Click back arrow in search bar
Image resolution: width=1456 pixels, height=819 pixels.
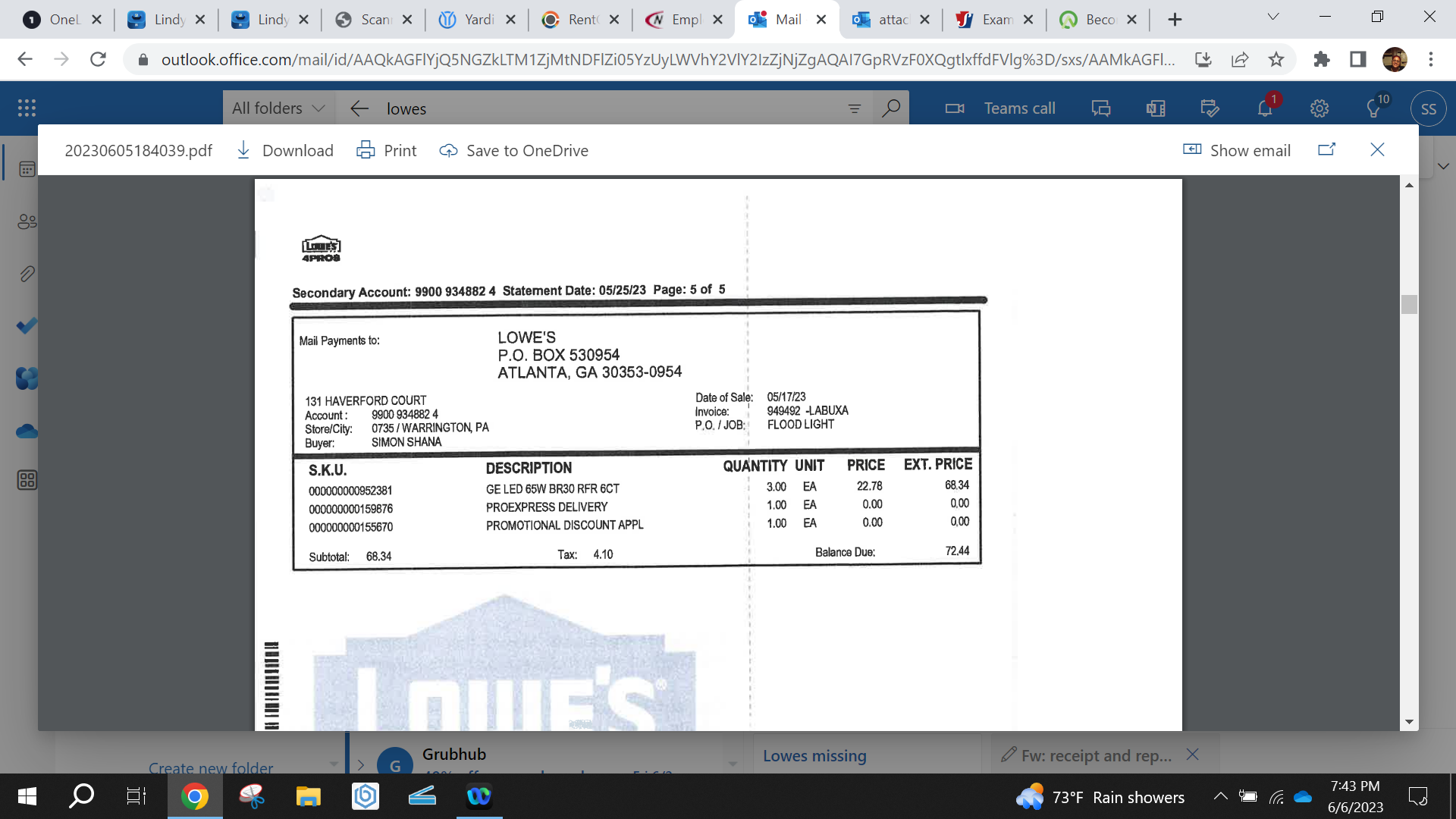(359, 108)
